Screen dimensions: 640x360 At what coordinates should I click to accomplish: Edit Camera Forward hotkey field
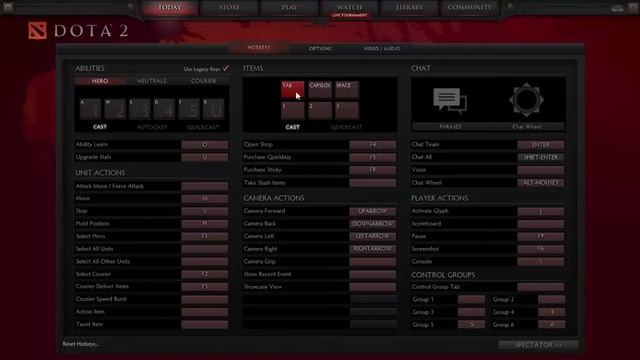[373, 211]
